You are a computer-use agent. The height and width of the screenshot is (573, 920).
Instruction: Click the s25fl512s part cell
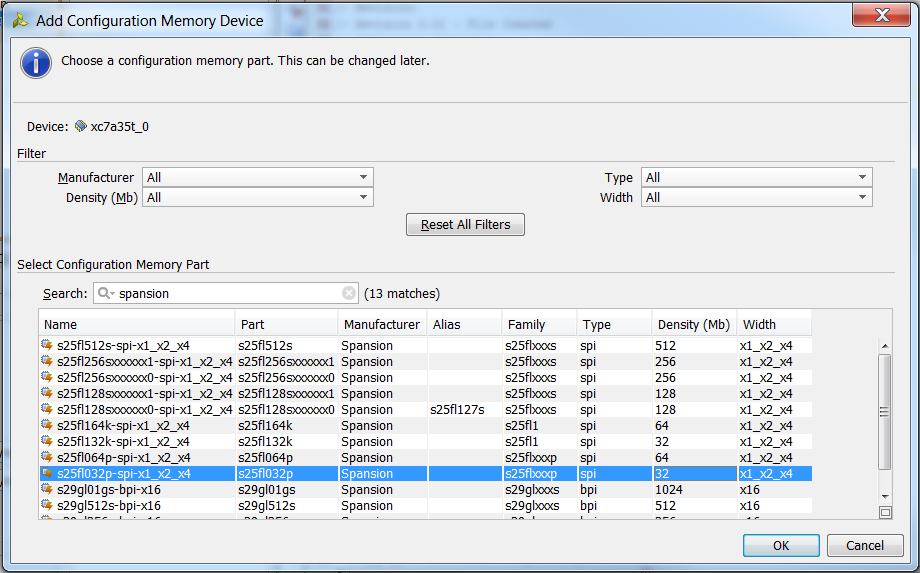coord(287,345)
